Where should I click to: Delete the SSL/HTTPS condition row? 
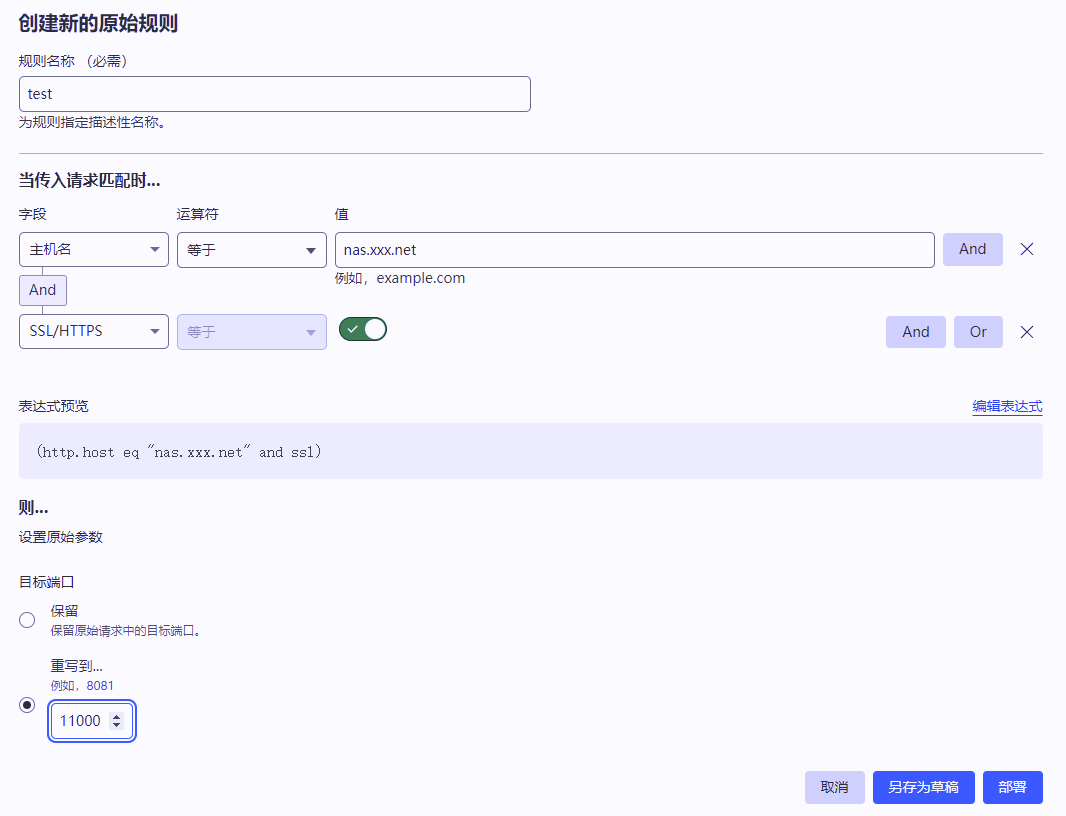click(1026, 332)
